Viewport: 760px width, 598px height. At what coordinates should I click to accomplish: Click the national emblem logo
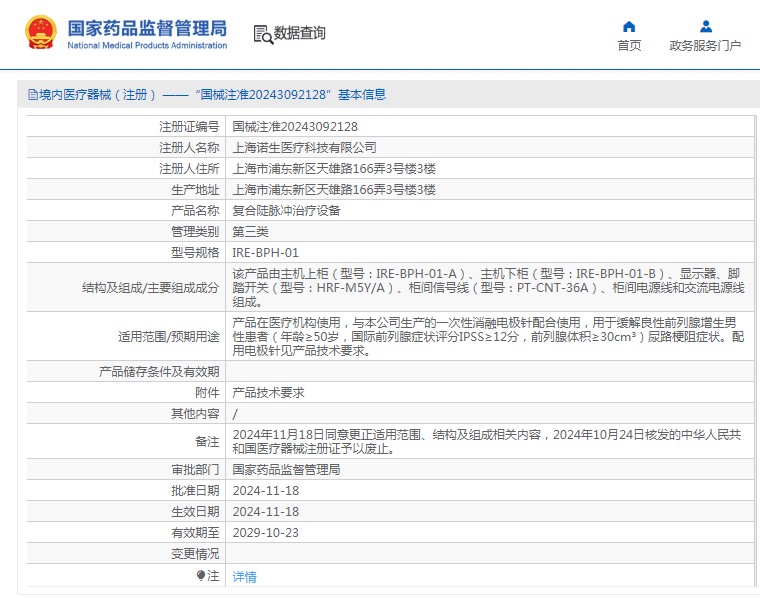click(41, 33)
